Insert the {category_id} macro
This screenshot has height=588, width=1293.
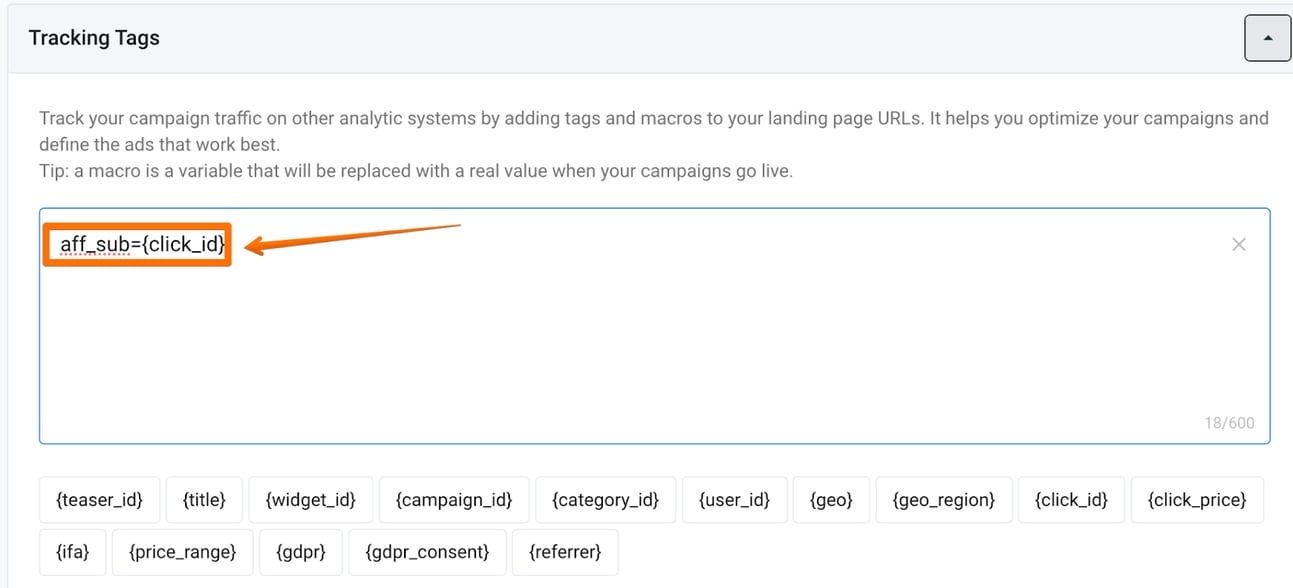pyautogui.click(x=605, y=499)
